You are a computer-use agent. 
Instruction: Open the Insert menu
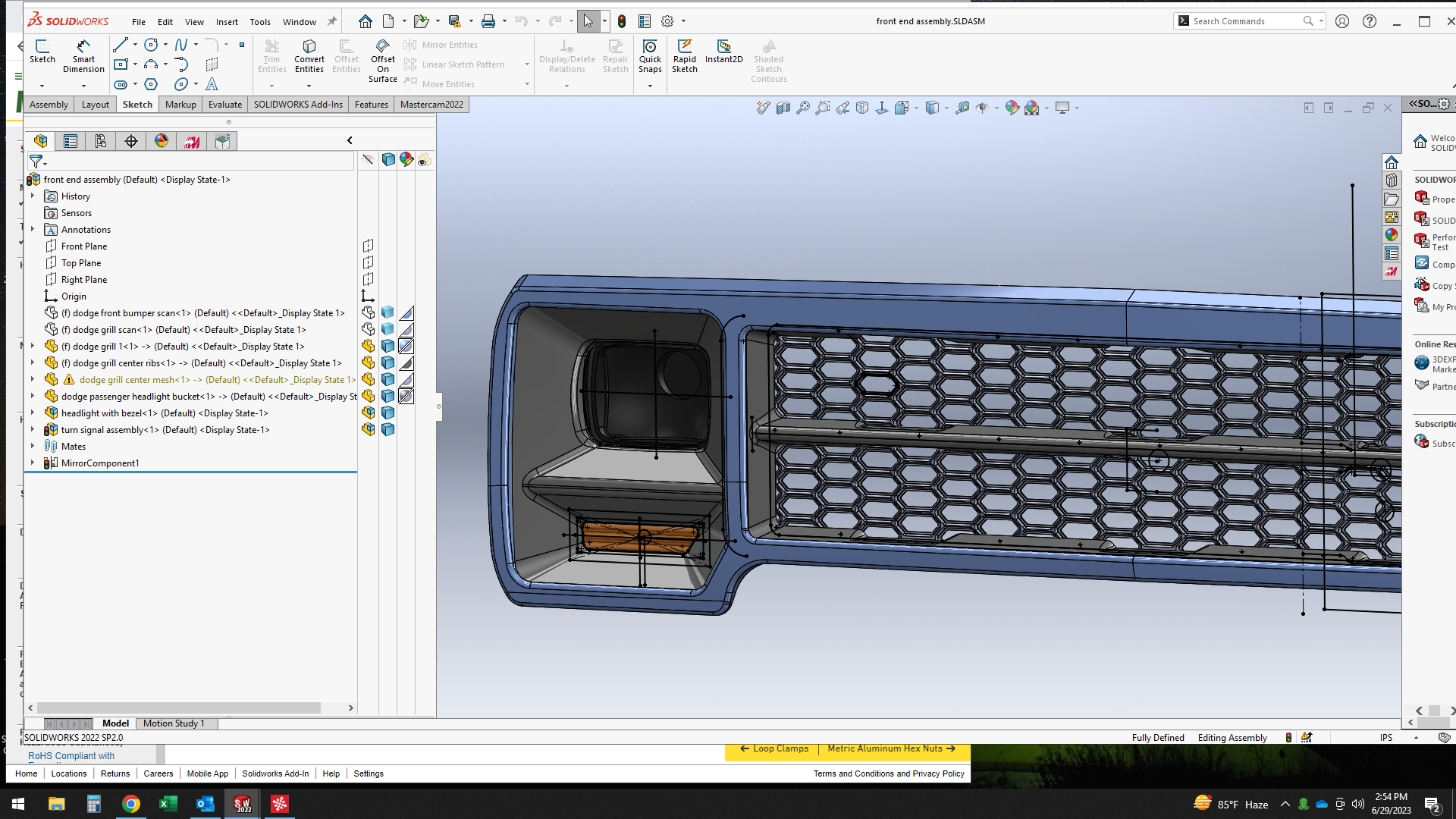pyautogui.click(x=227, y=22)
